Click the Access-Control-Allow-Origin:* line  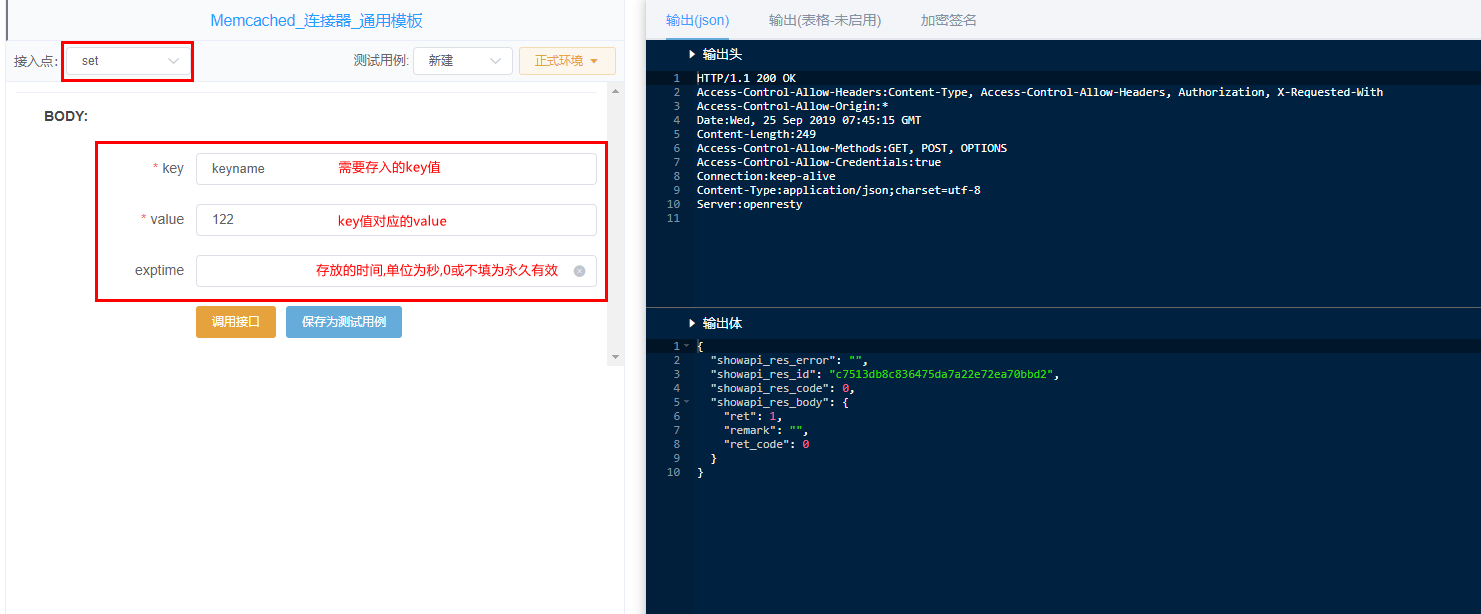point(792,106)
